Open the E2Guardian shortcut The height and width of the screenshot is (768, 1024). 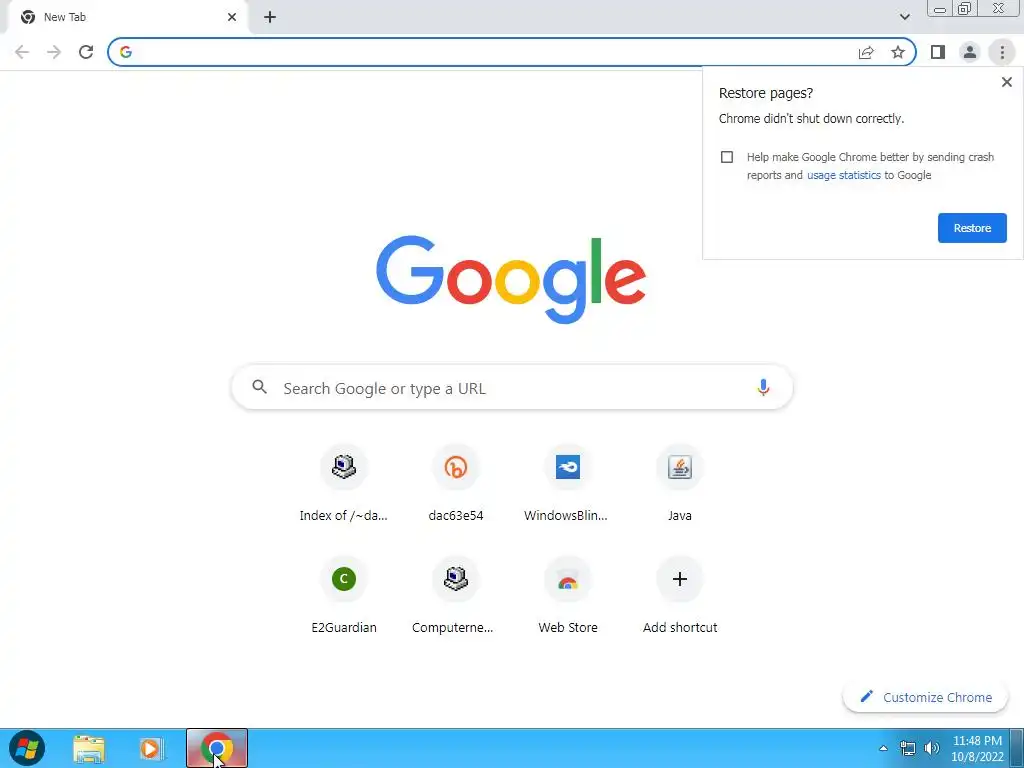[344, 596]
